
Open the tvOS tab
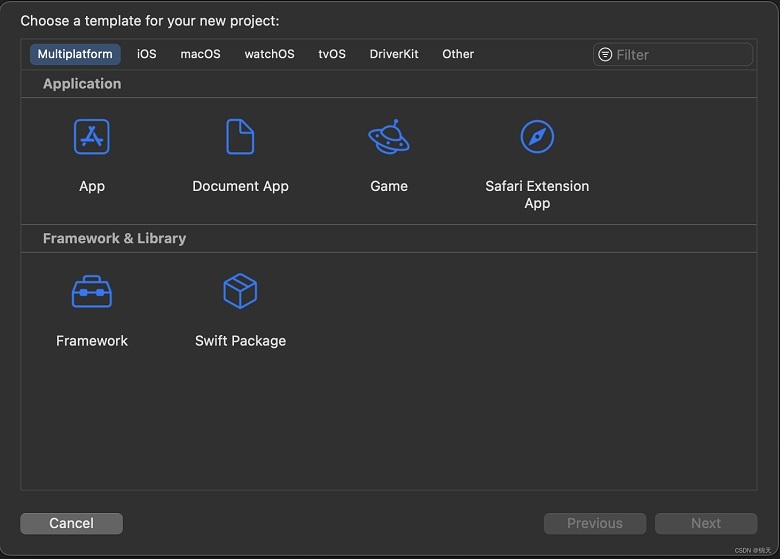pos(332,54)
